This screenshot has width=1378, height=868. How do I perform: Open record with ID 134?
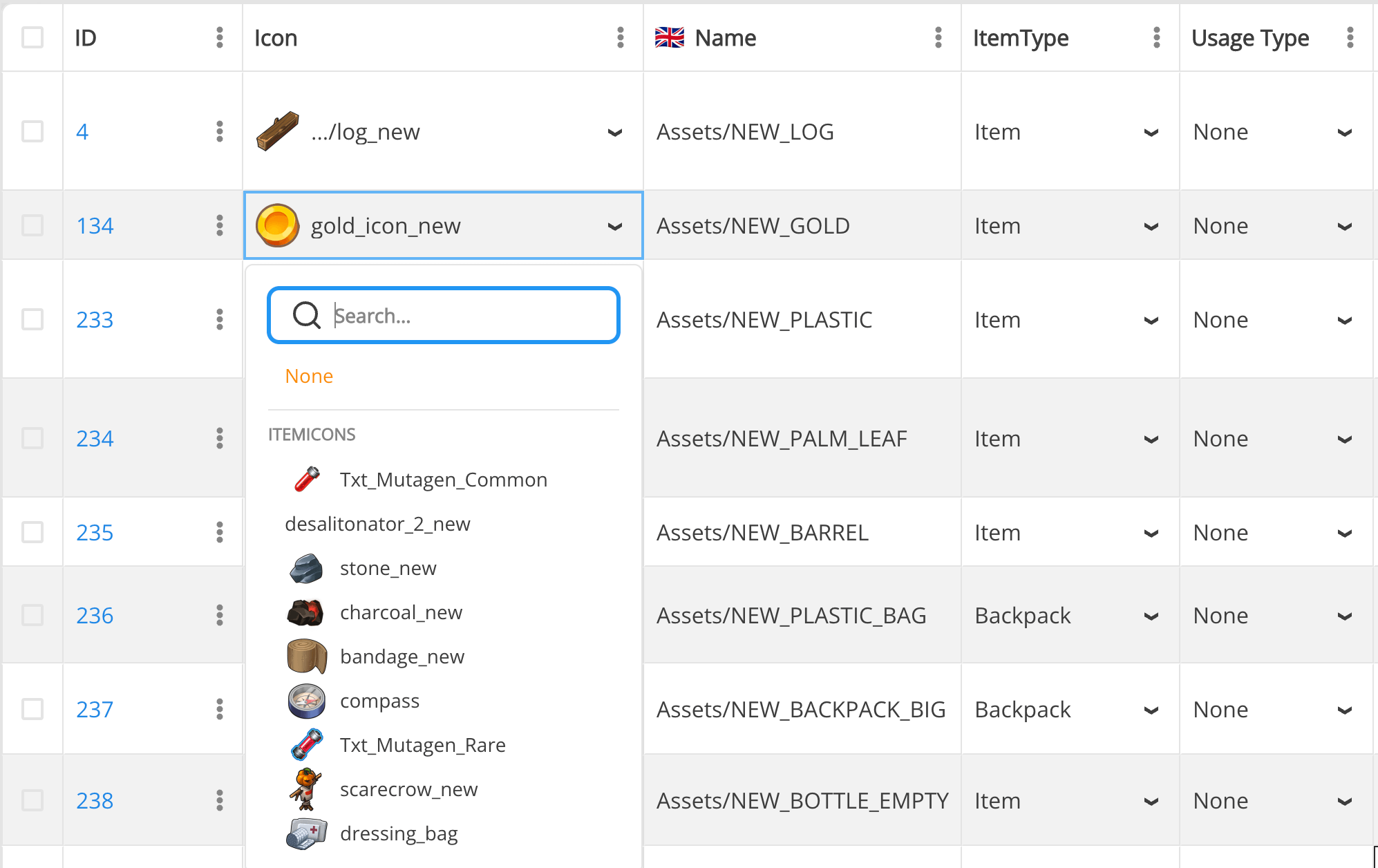click(94, 225)
